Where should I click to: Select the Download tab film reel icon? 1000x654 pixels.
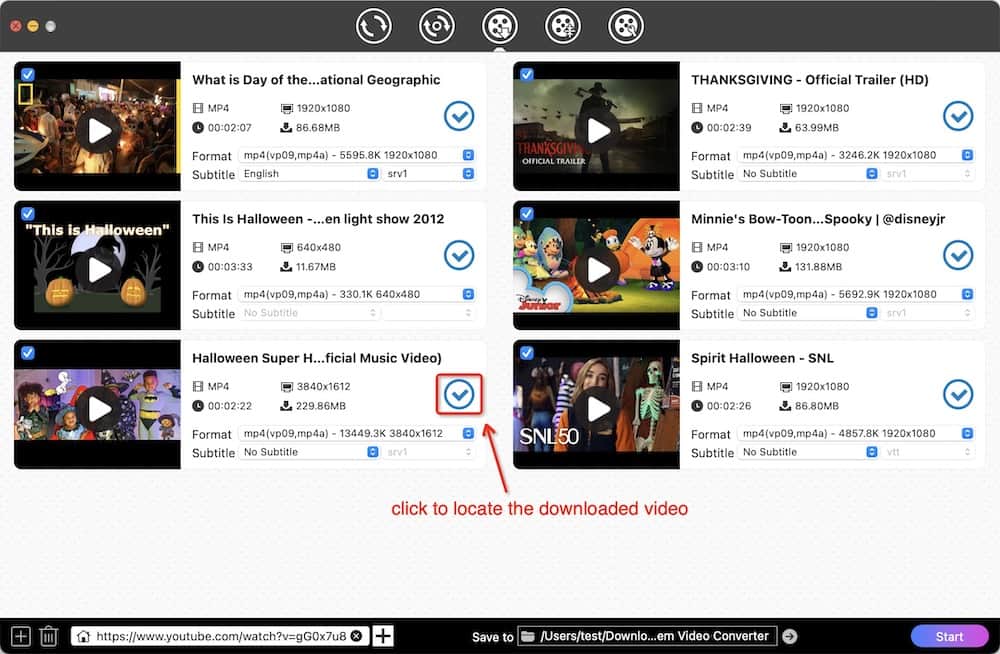499,26
